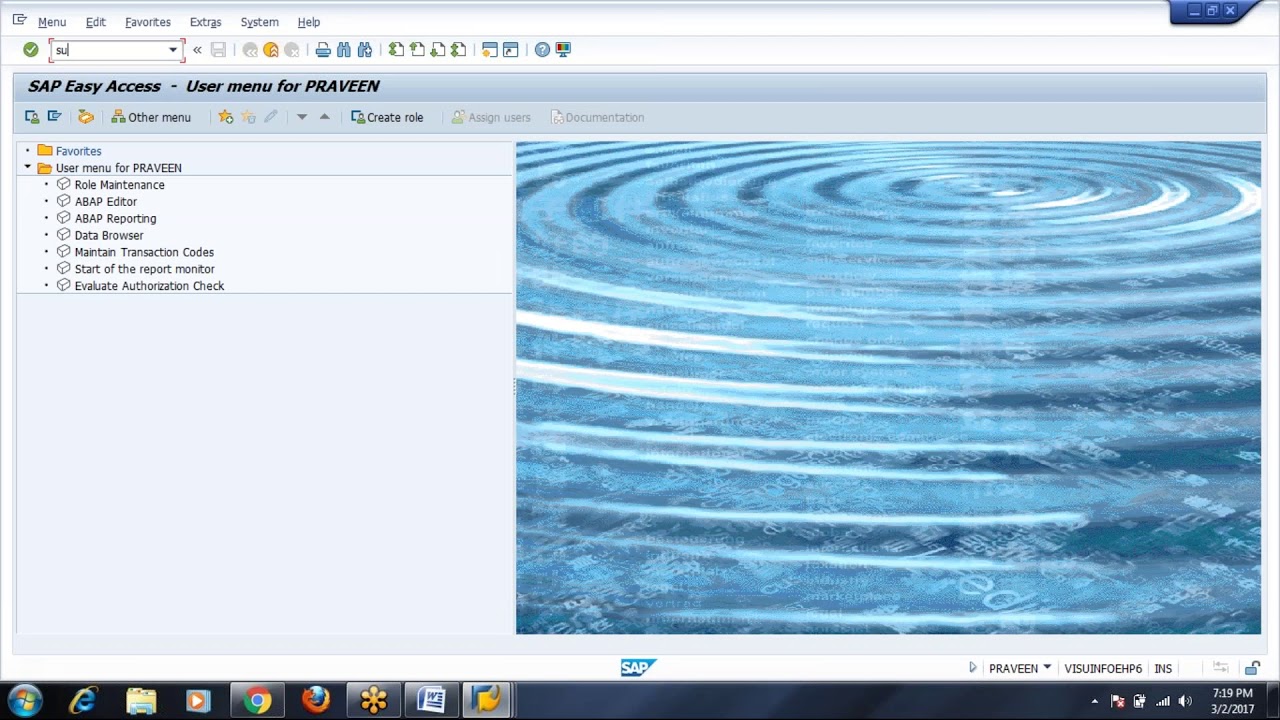Open the Extras menu
This screenshot has width=1280, height=720.
pos(205,22)
